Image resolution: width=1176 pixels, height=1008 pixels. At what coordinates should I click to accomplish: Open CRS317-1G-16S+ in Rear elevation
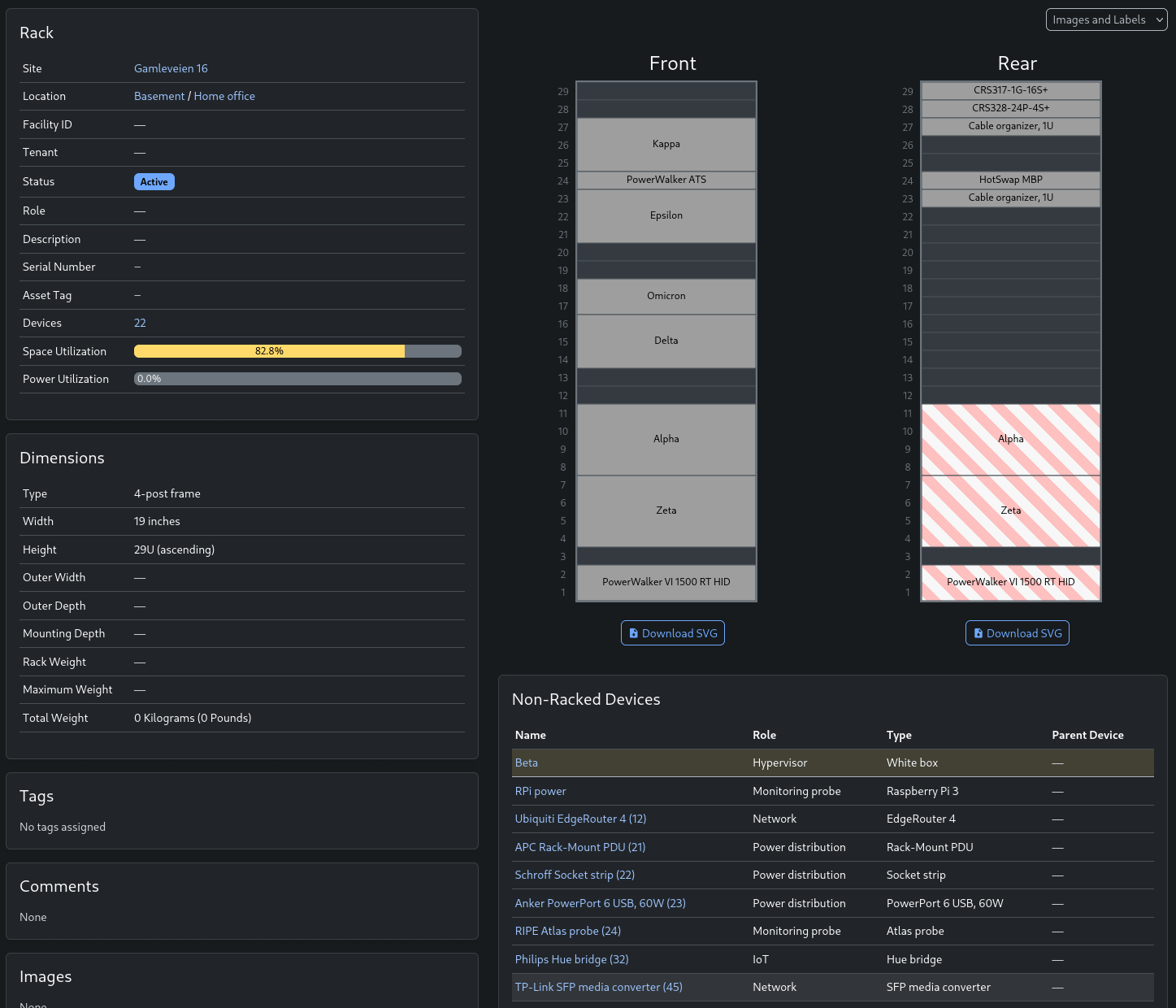[x=1010, y=90]
